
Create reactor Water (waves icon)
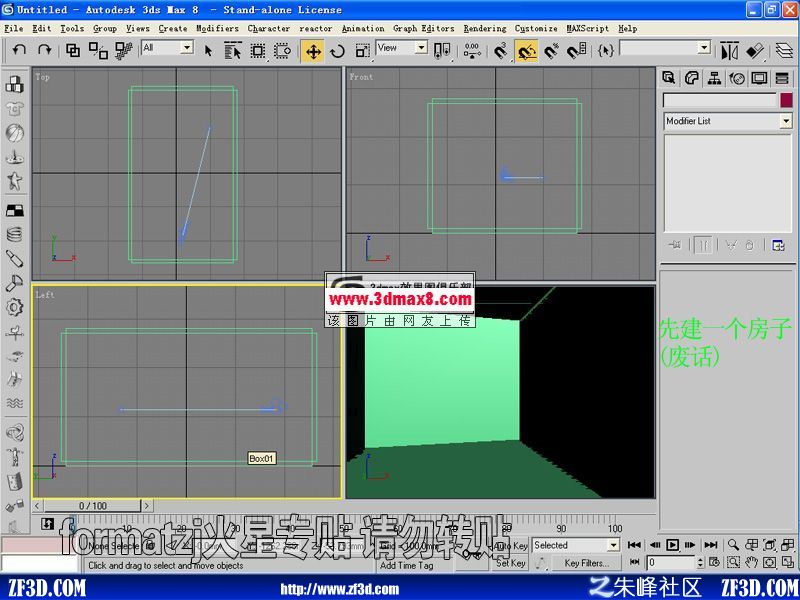[x=14, y=403]
